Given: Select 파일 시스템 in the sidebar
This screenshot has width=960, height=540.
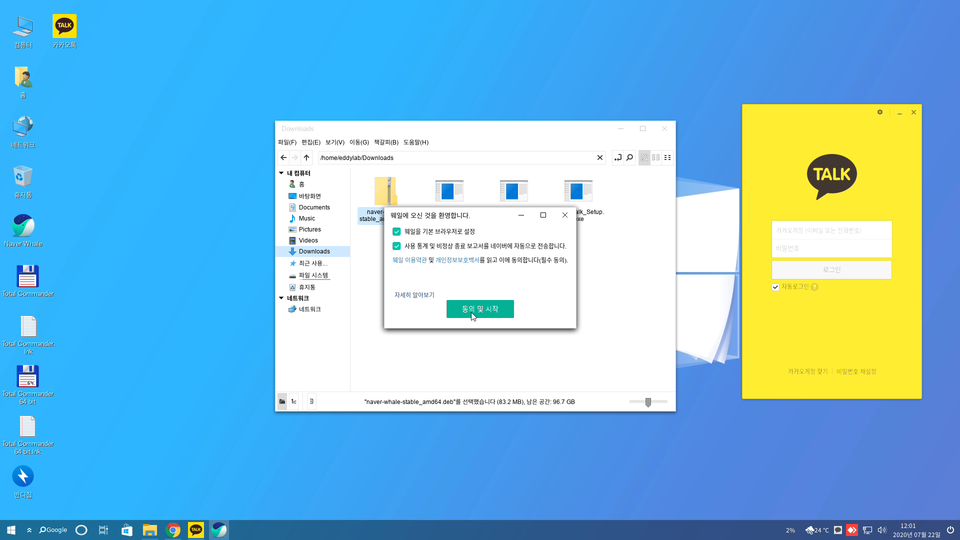Looking at the screenshot, I should point(313,276).
